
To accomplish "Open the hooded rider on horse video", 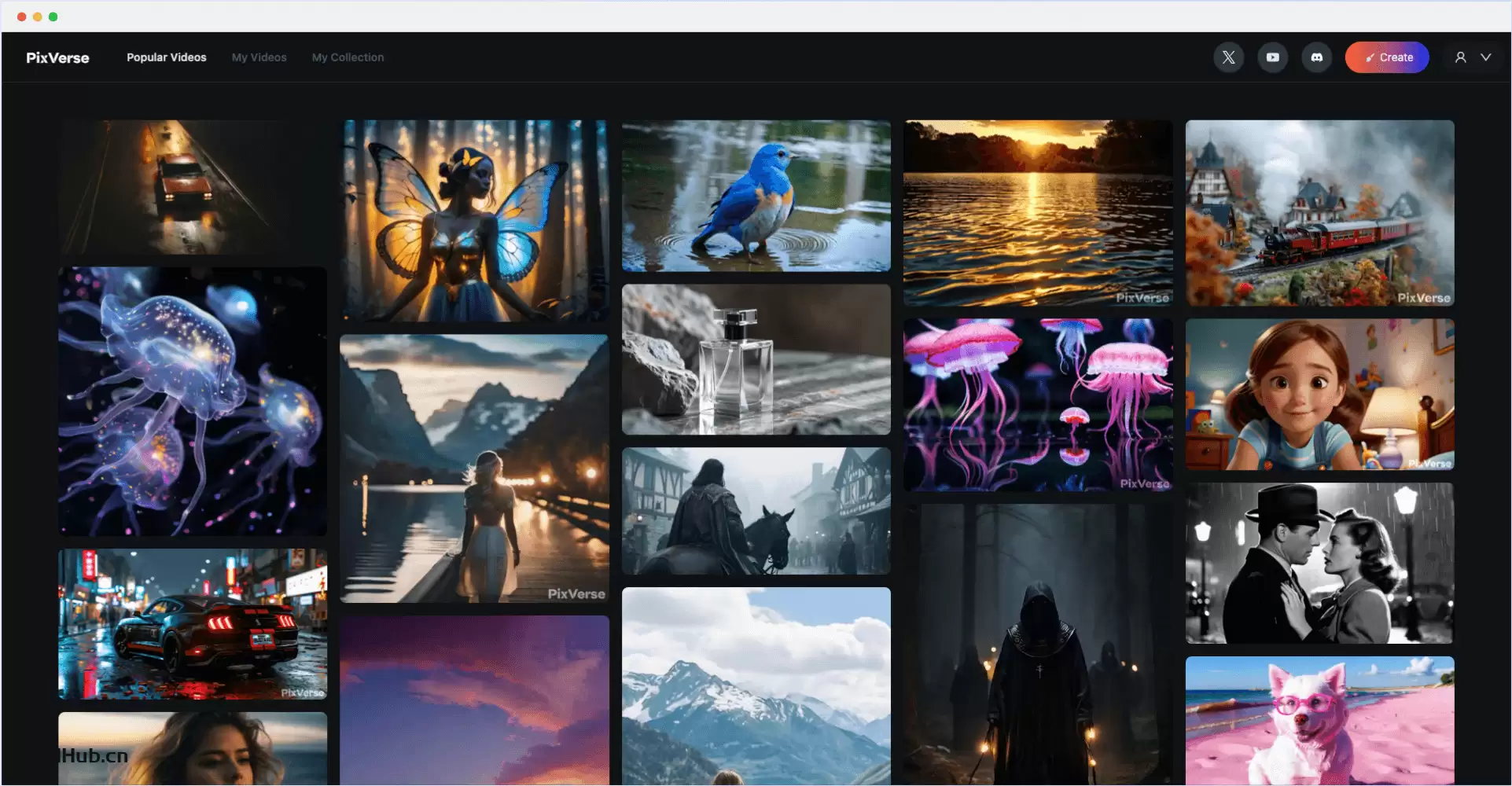I will (x=756, y=512).
